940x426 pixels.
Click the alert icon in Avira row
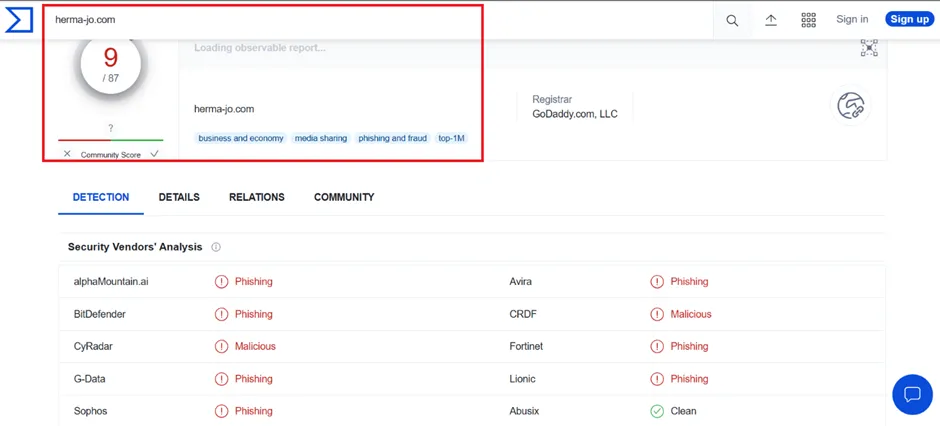(657, 282)
